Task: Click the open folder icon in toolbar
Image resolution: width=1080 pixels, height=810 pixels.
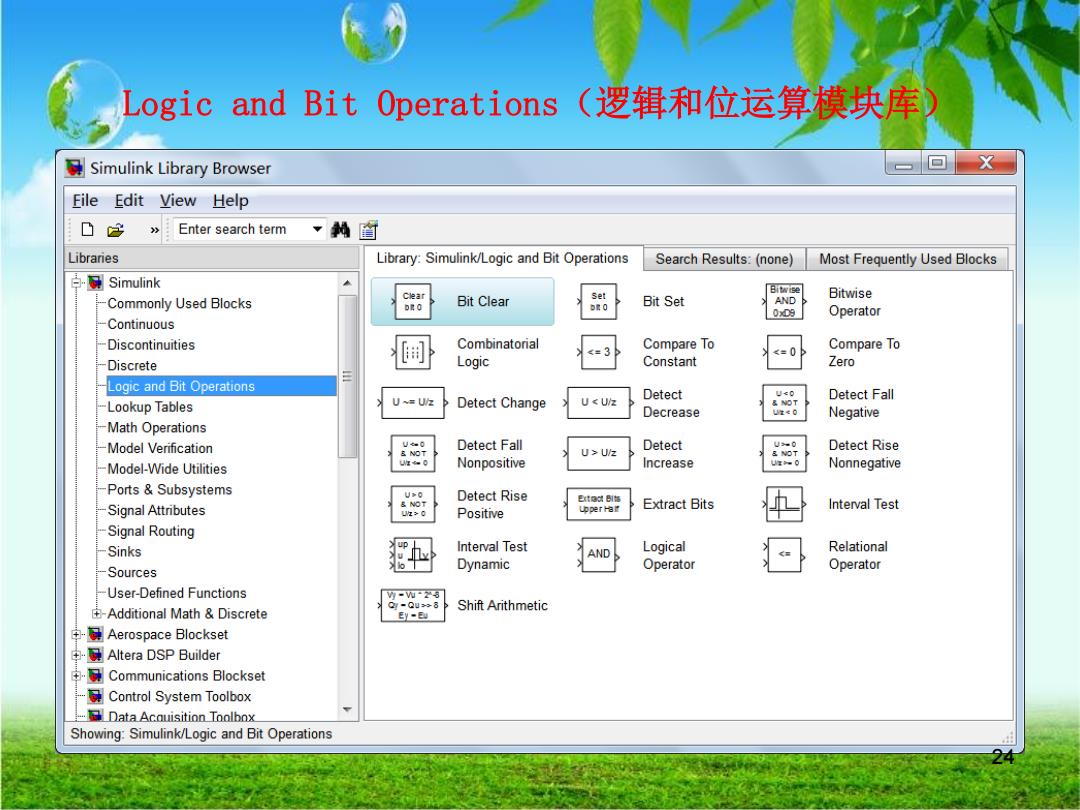Action: click(x=116, y=230)
